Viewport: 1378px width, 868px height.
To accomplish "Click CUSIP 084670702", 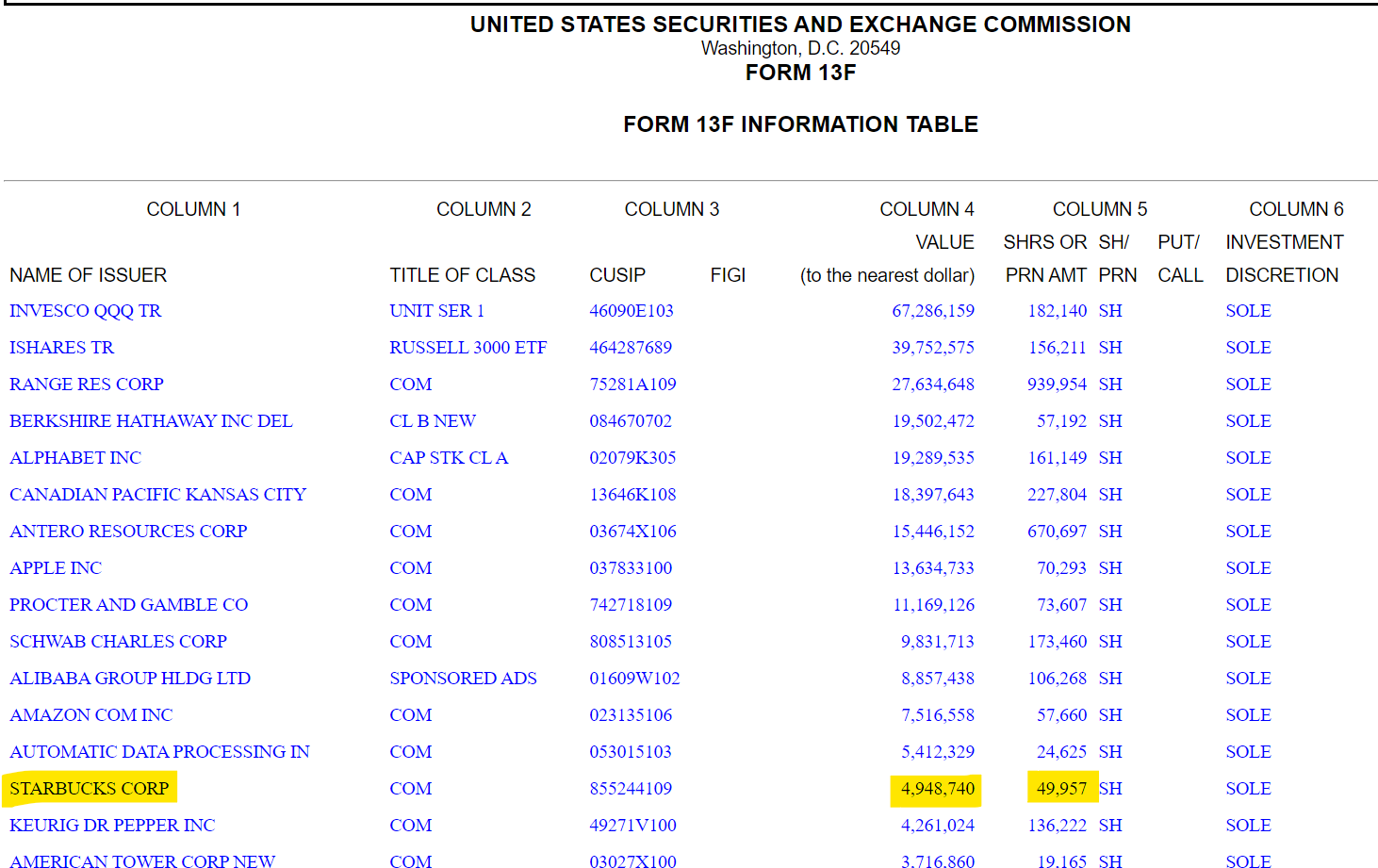I will coord(631,421).
